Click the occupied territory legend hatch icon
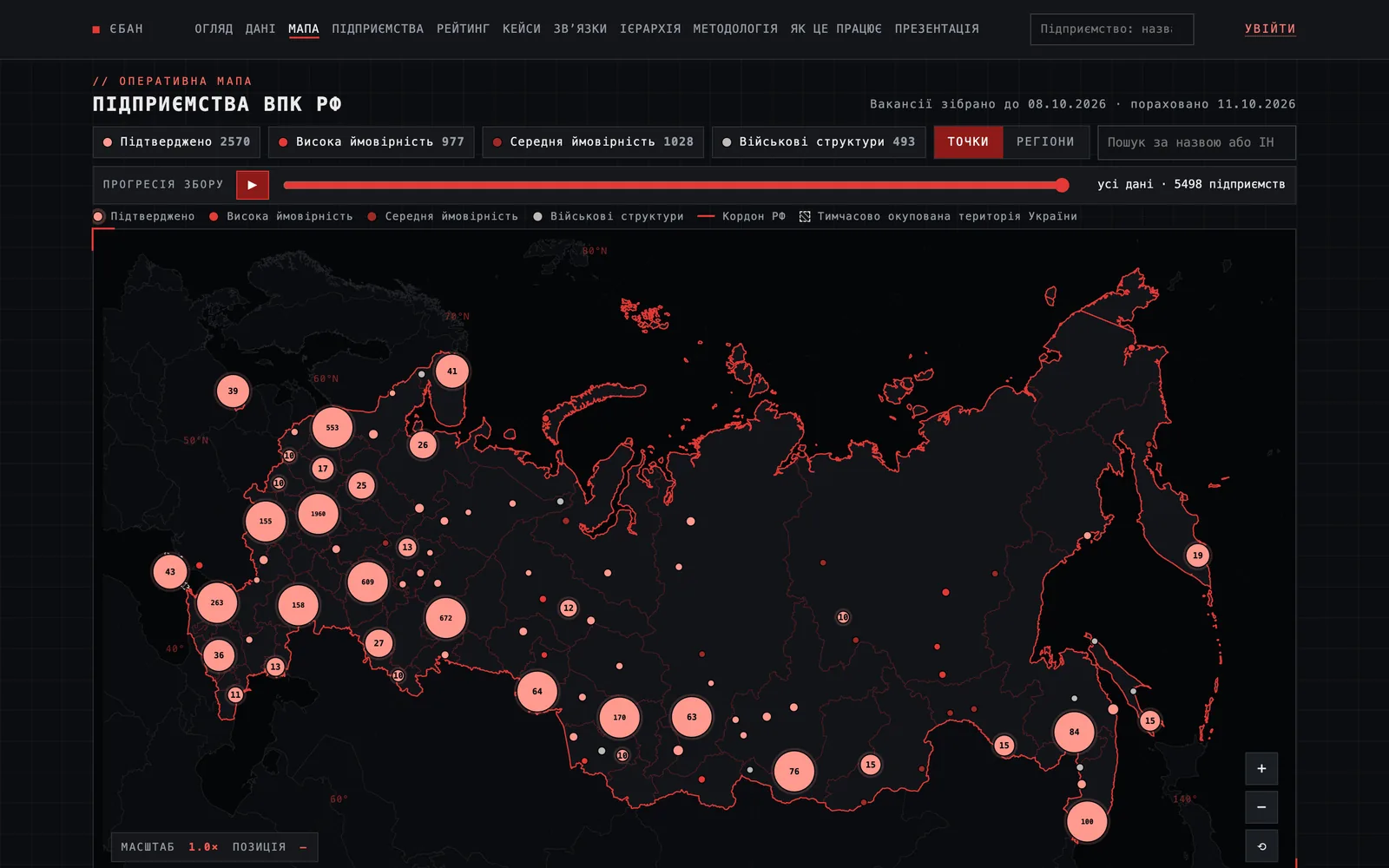The width and height of the screenshot is (1389, 868). [x=805, y=216]
